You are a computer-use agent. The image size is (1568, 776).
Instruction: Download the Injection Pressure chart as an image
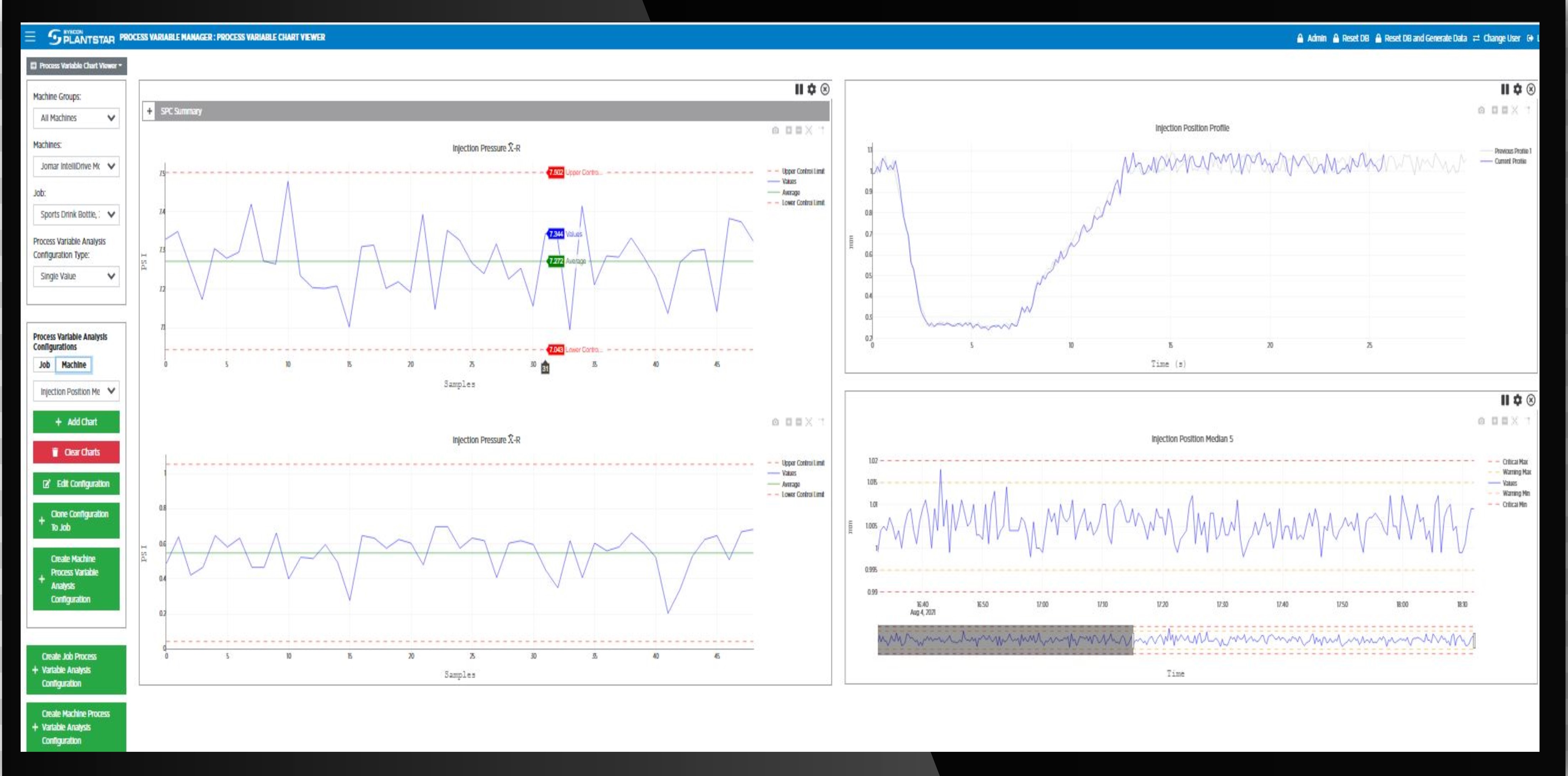[775, 130]
